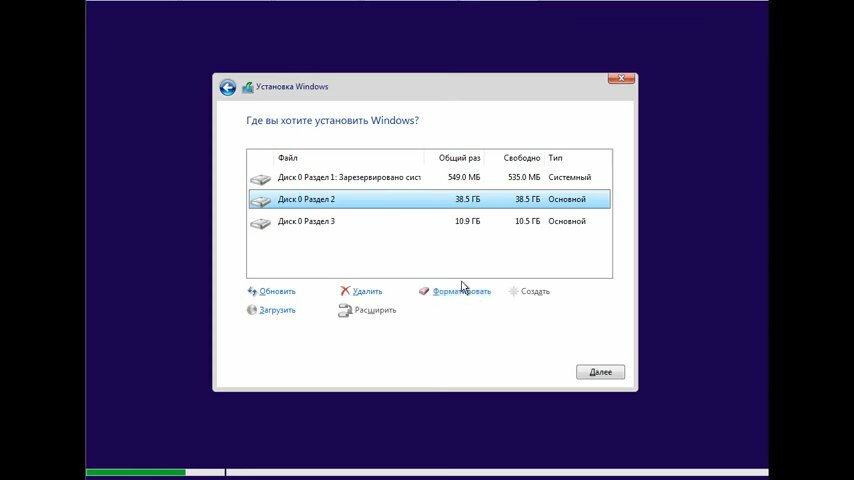This screenshot has height=480, width=854.
Task: Select the row Диск 0 Раздел 2
Action: coord(429,199)
